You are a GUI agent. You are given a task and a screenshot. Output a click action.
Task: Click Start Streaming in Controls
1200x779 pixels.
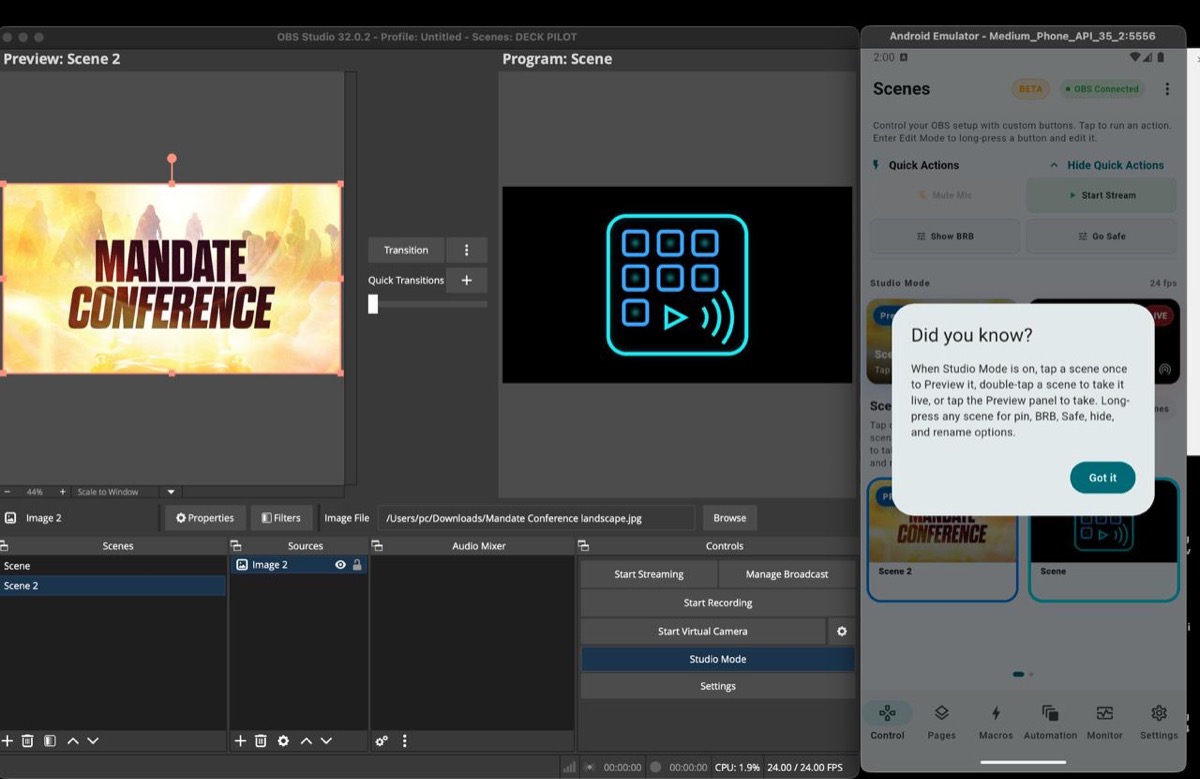[650, 573]
